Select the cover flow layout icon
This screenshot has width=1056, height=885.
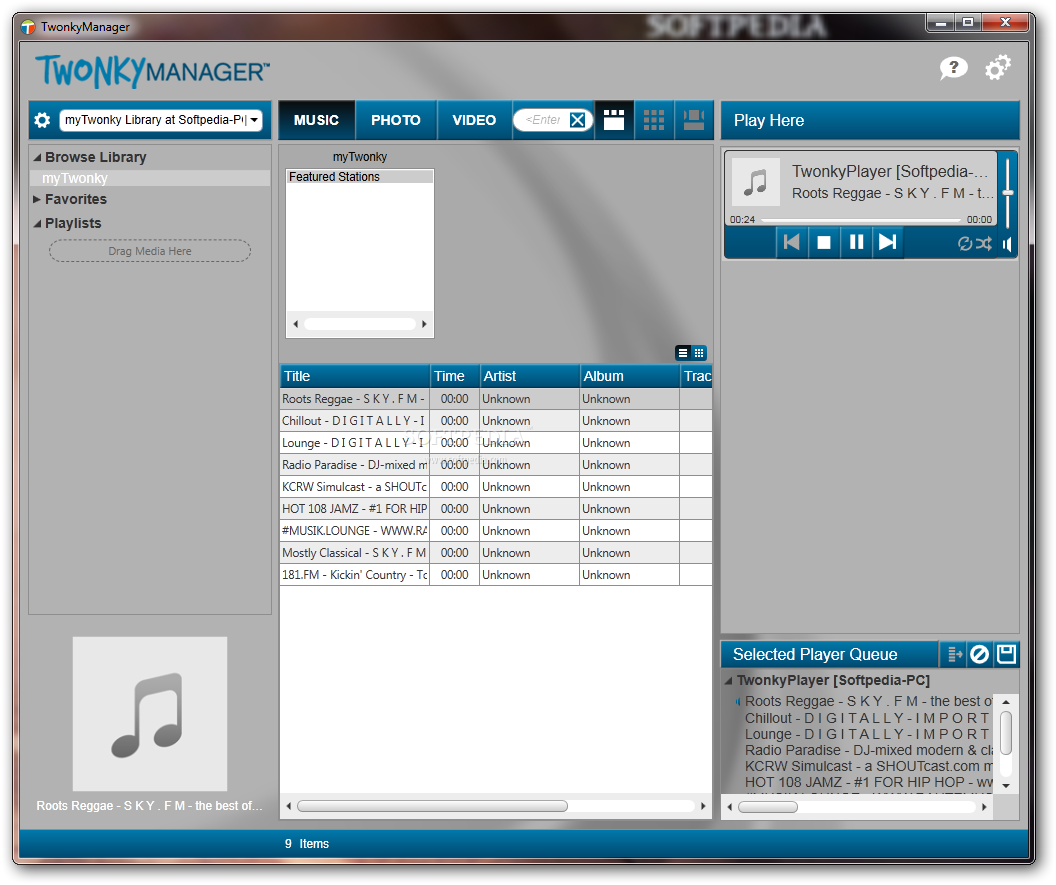694,120
